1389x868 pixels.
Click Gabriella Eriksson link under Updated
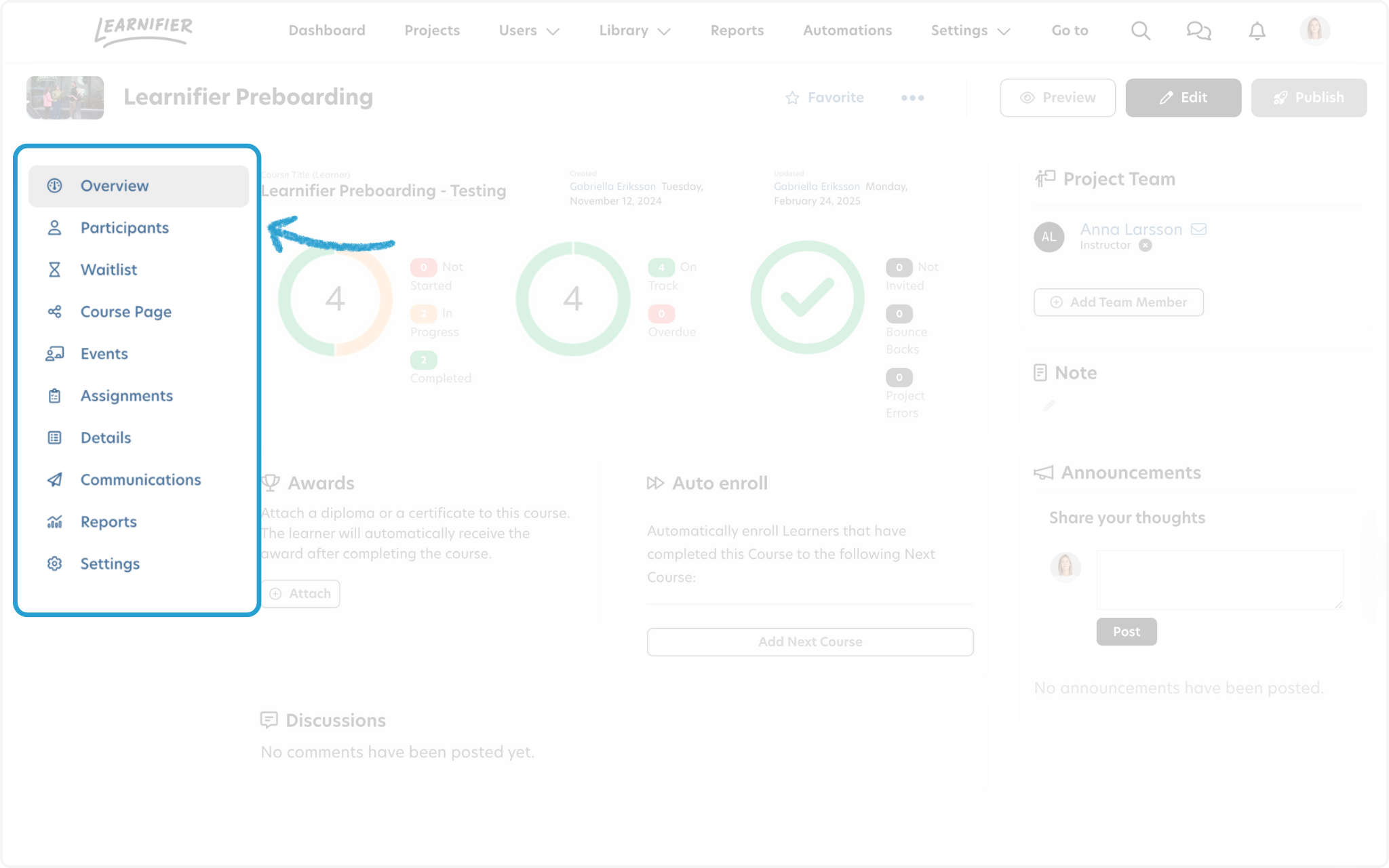817,186
